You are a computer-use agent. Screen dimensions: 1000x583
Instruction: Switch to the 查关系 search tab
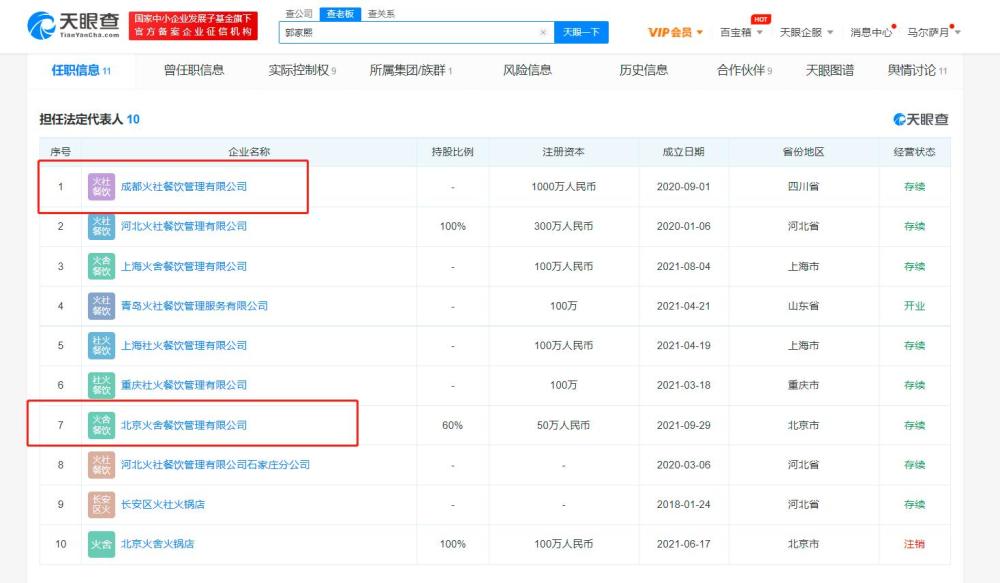(x=381, y=13)
